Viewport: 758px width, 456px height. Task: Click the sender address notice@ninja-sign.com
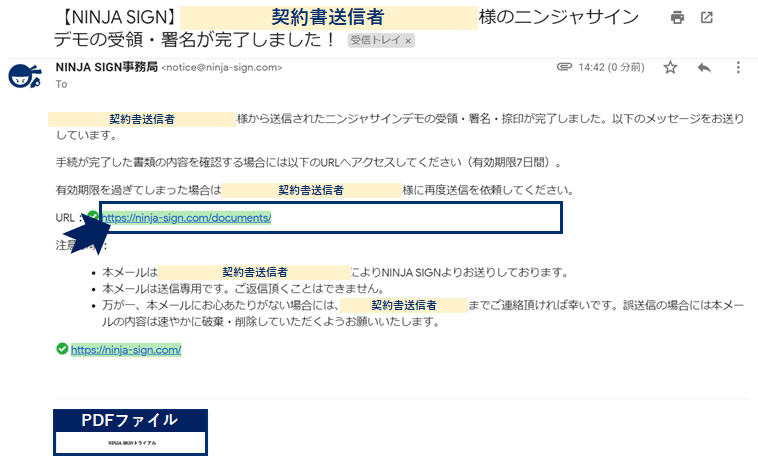click(x=221, y=68)
